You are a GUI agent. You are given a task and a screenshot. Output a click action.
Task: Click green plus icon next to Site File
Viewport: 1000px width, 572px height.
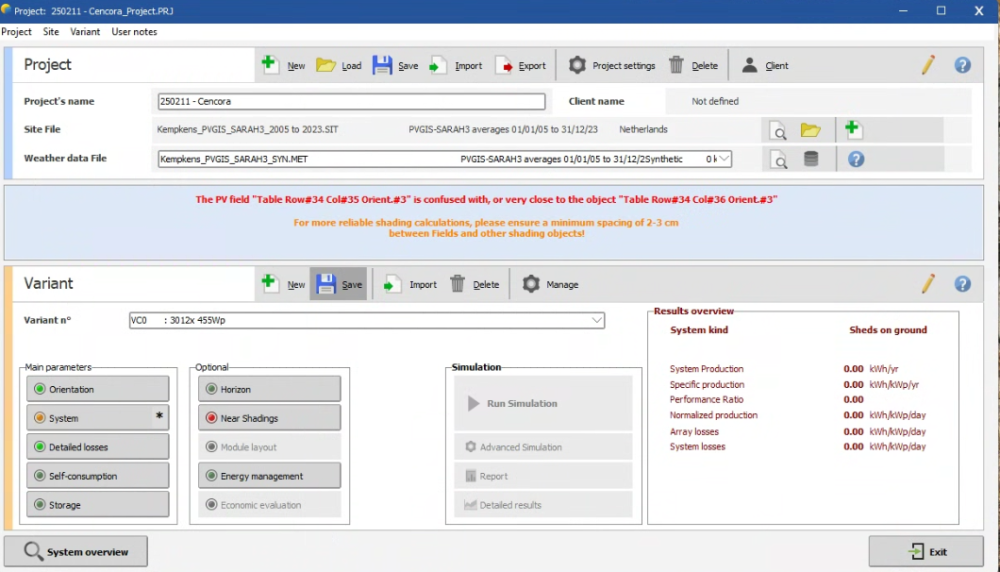(x=853, y=129)
